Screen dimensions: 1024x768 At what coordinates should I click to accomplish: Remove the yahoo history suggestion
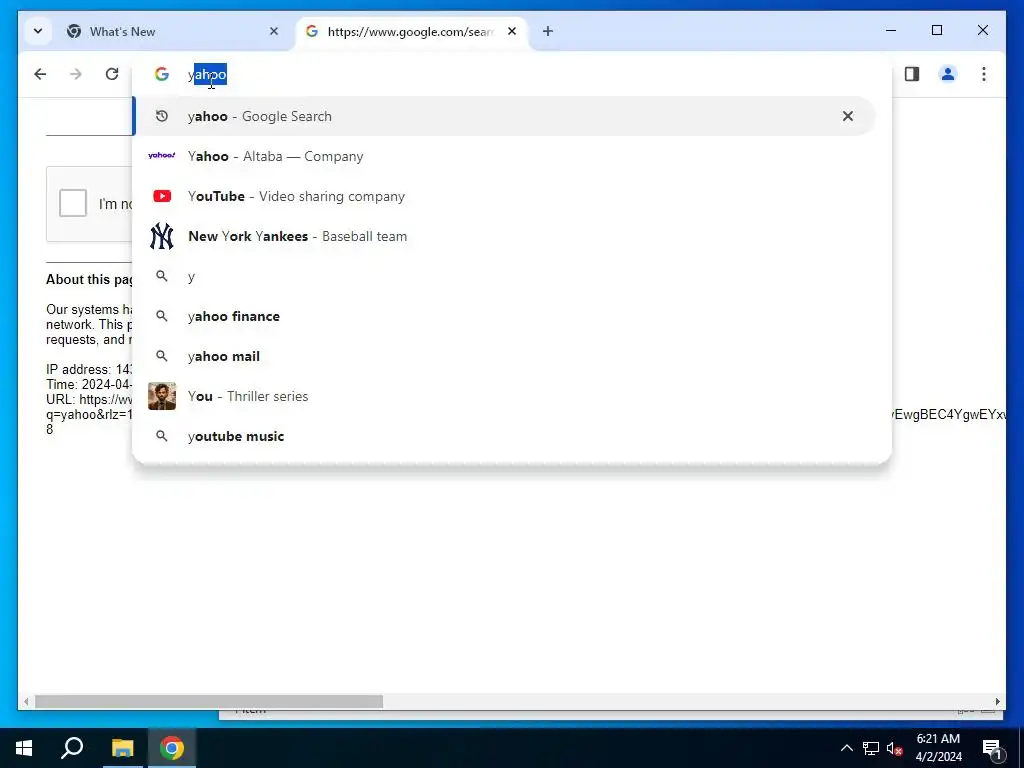click(x=848, y=116)
